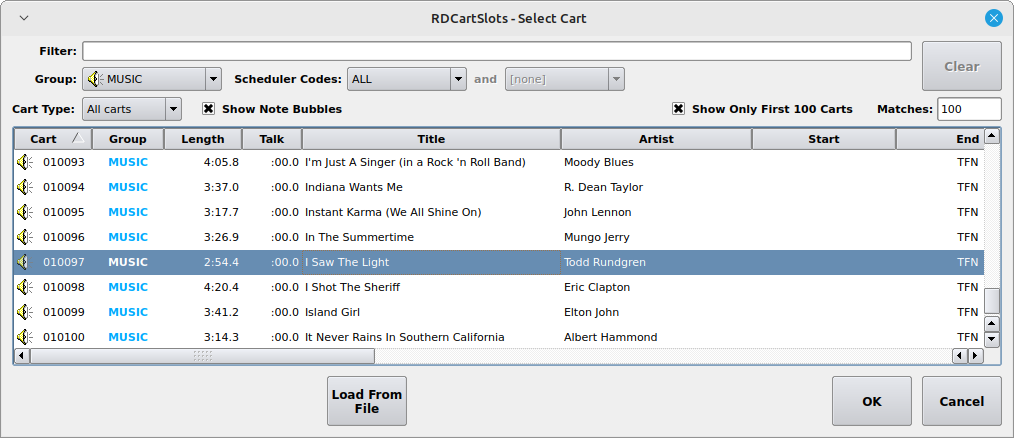Click the speaker icon for cart 010094
The image size is (1014, 438).
(25, 187)
